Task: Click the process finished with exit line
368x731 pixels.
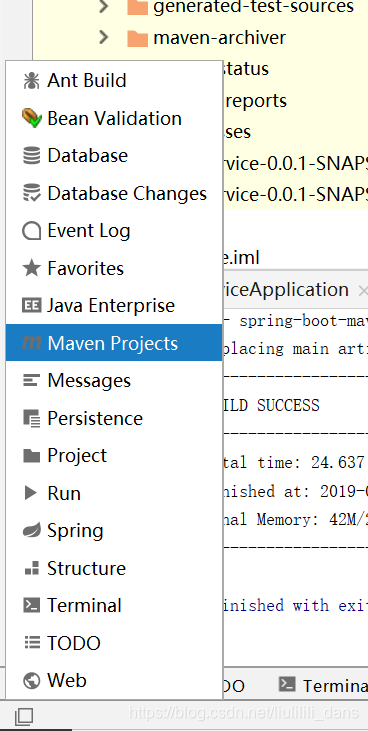Action: (x=296, y=605)
